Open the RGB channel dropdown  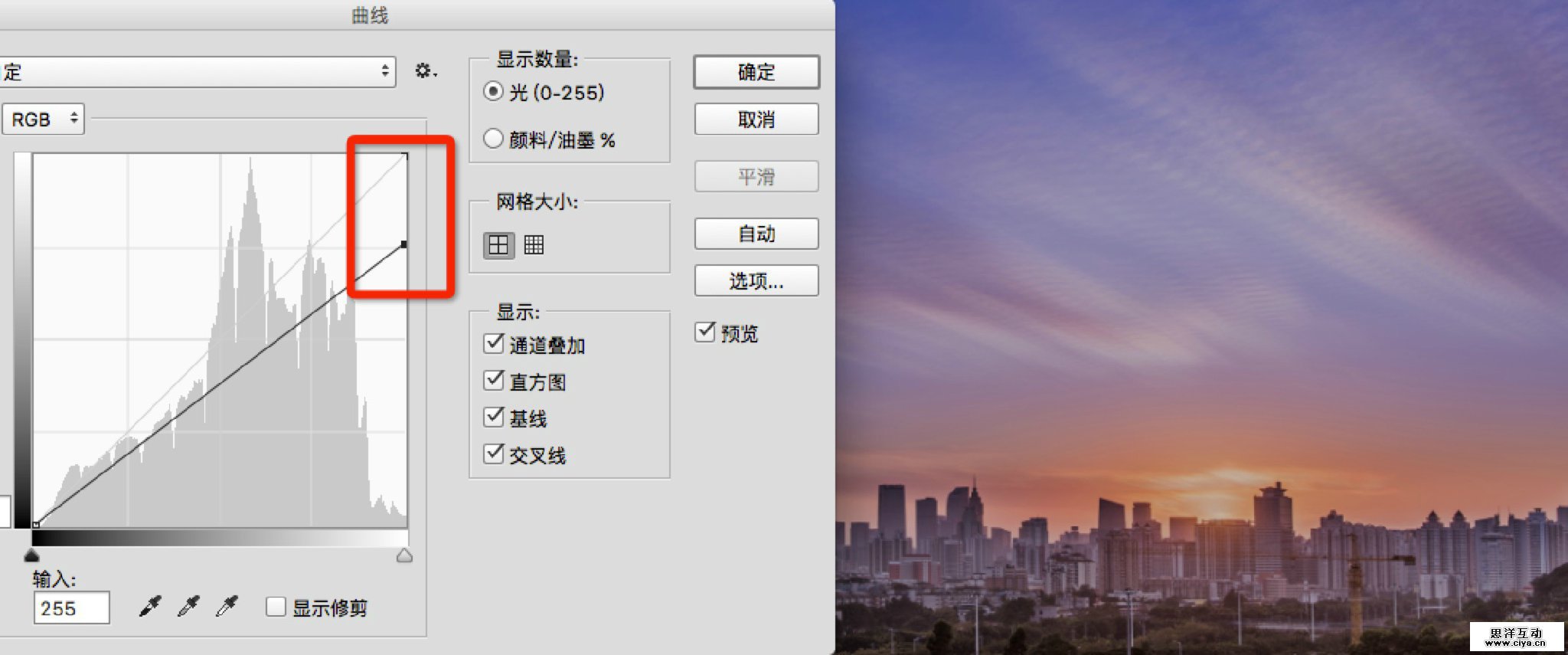point(43,120)
